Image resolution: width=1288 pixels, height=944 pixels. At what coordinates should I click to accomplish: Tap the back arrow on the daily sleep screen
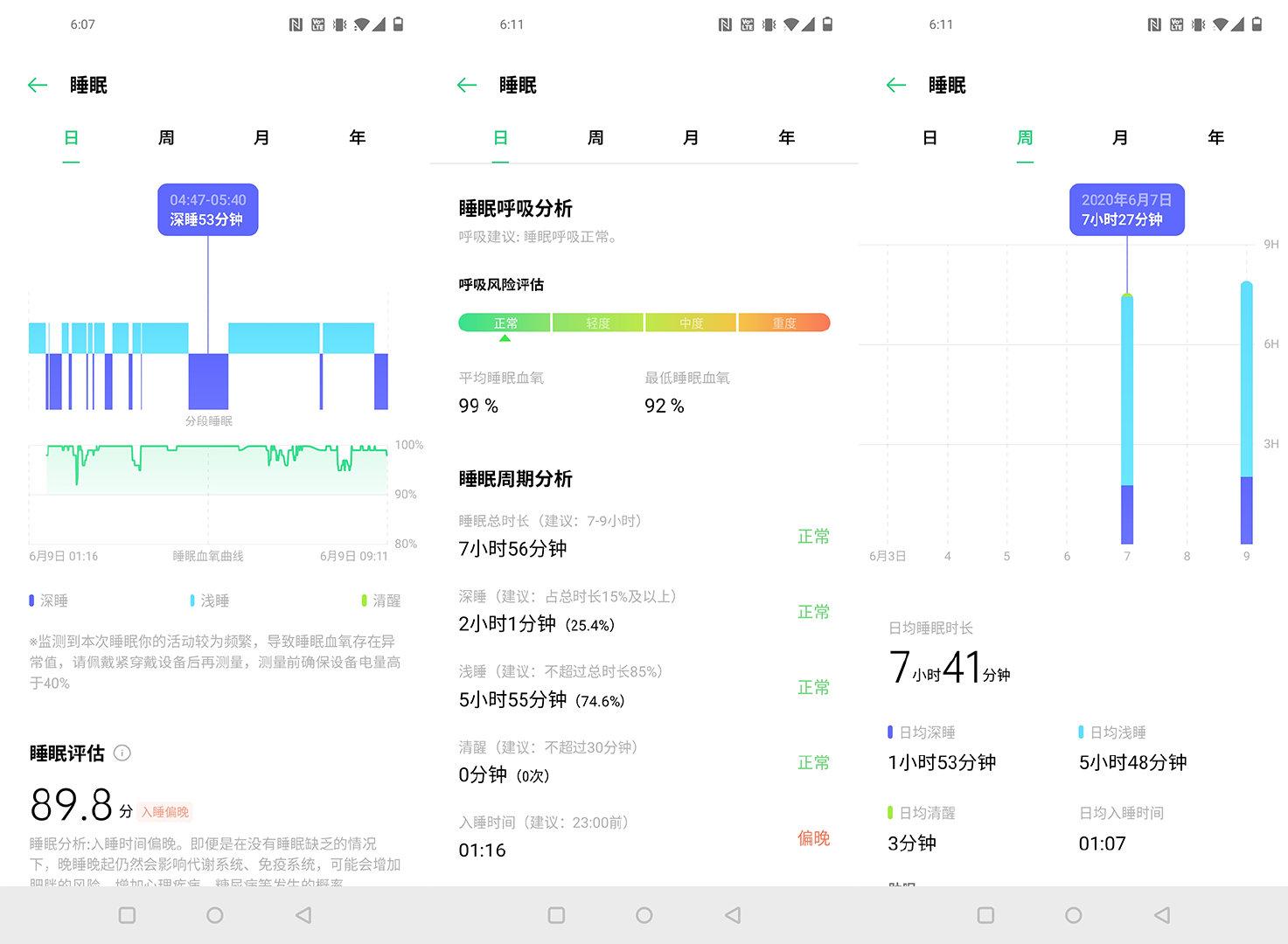(x=37, y=85)
